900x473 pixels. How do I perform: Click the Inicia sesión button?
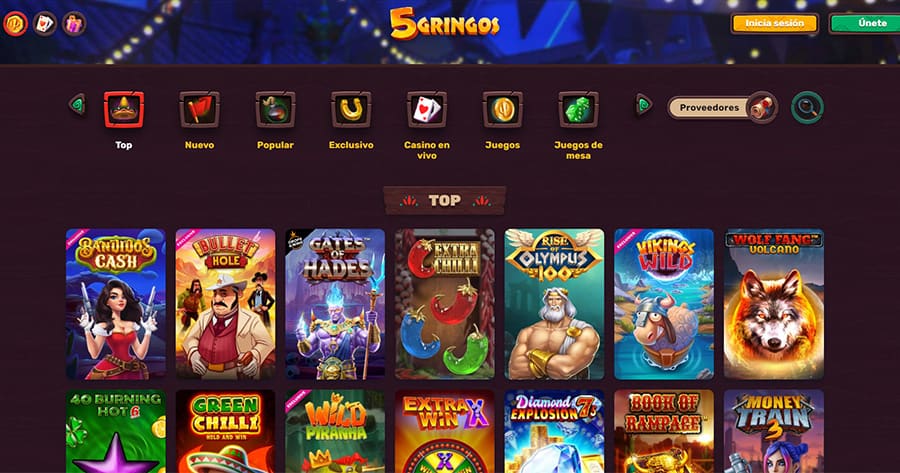[x=774, y=24]
